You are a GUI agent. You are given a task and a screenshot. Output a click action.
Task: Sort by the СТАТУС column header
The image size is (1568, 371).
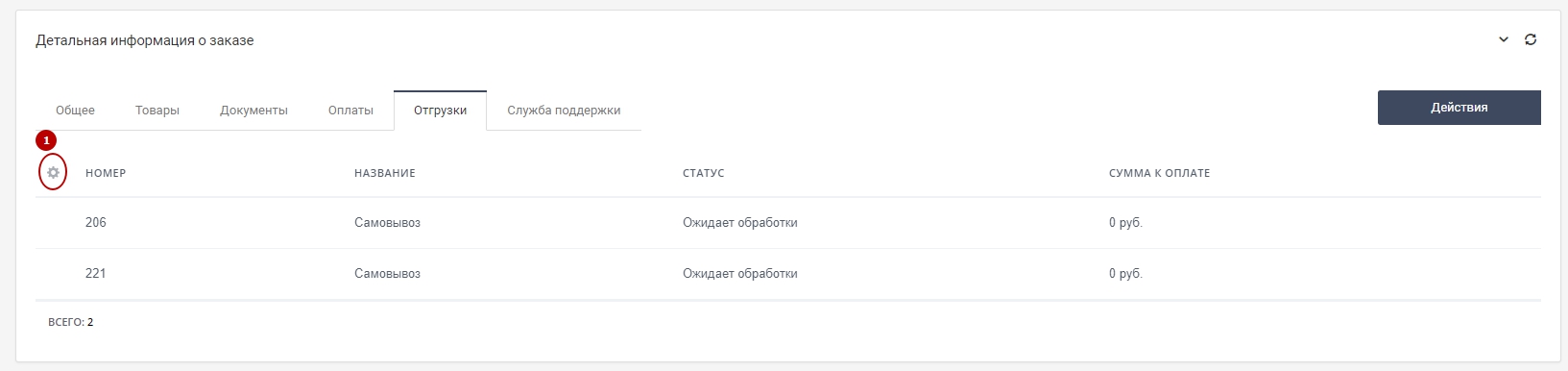[704, 173]
